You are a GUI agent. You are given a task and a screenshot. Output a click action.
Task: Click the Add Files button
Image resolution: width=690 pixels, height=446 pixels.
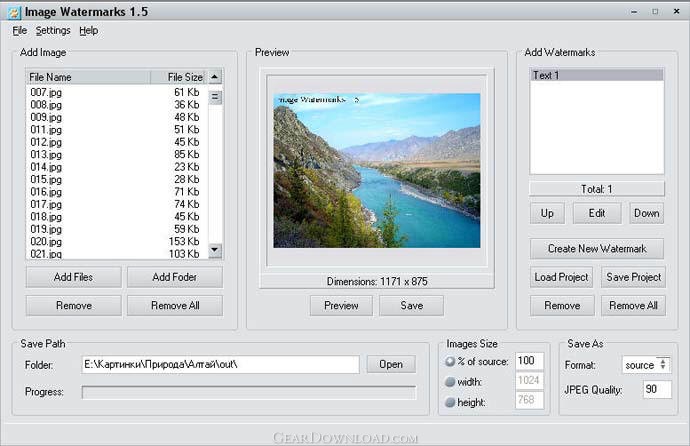coord(73,277)
